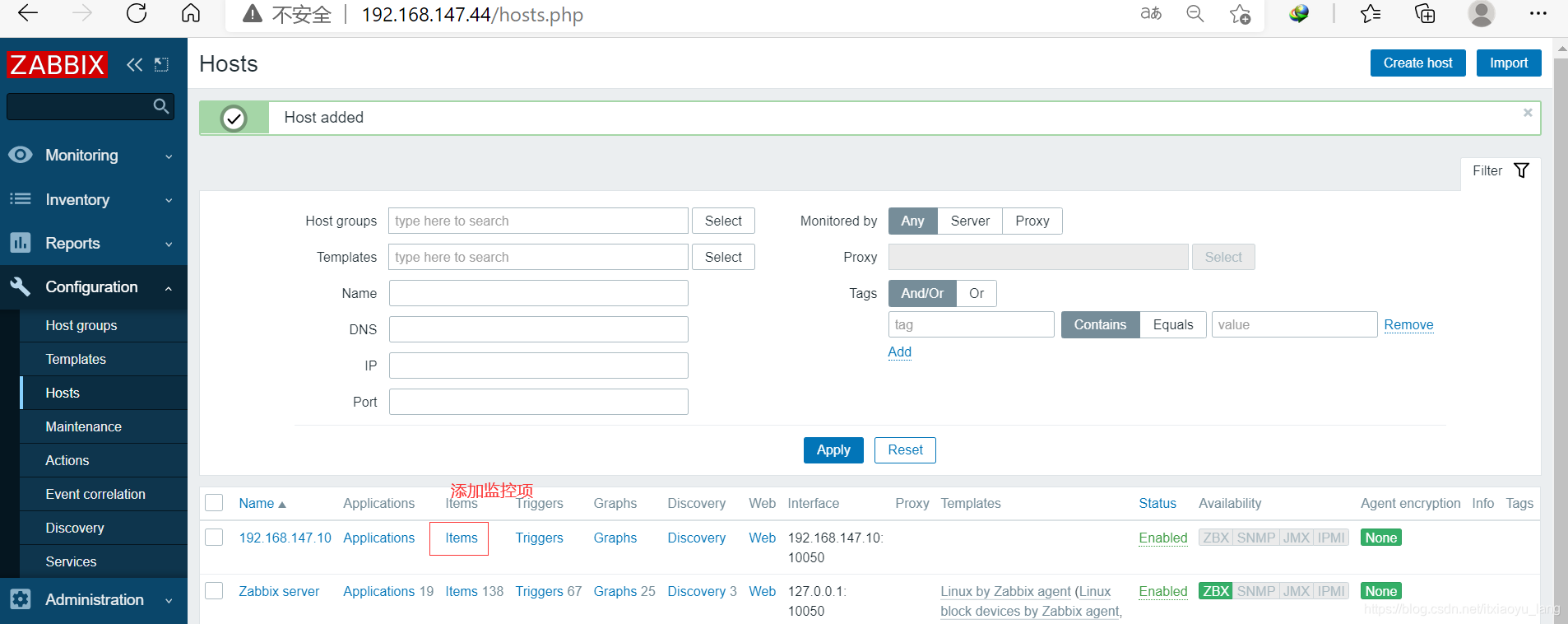Open Services menu item
The image size is (1568, 624).
[x=71, y=561]
